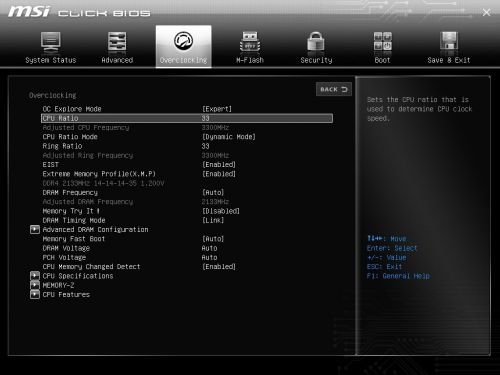Image resolution: width=500 pixels, height=375 pixels.
Task: Toggle Extreme Memory Profile (X.M.P) setting
Action: [x=219, y=174]
